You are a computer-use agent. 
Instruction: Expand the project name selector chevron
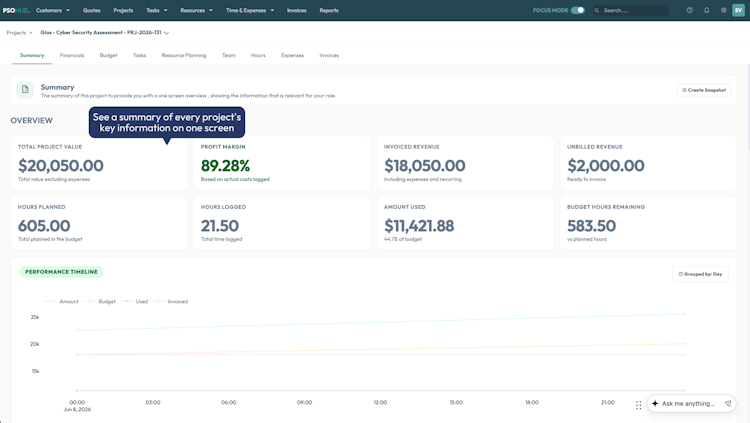166,33
